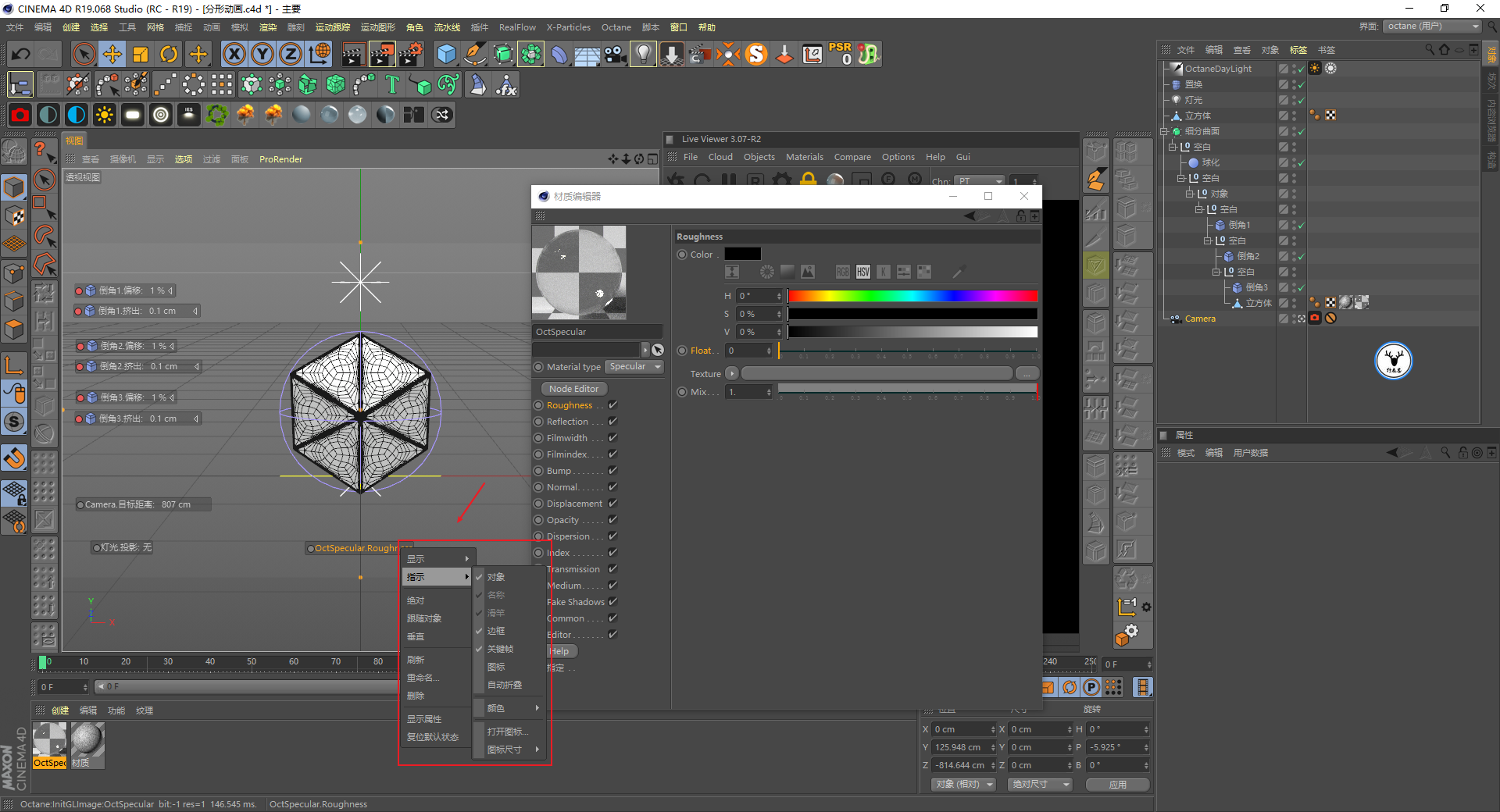Select the Mix radio button
The image size is (1500, 812).
click(682, 392)
